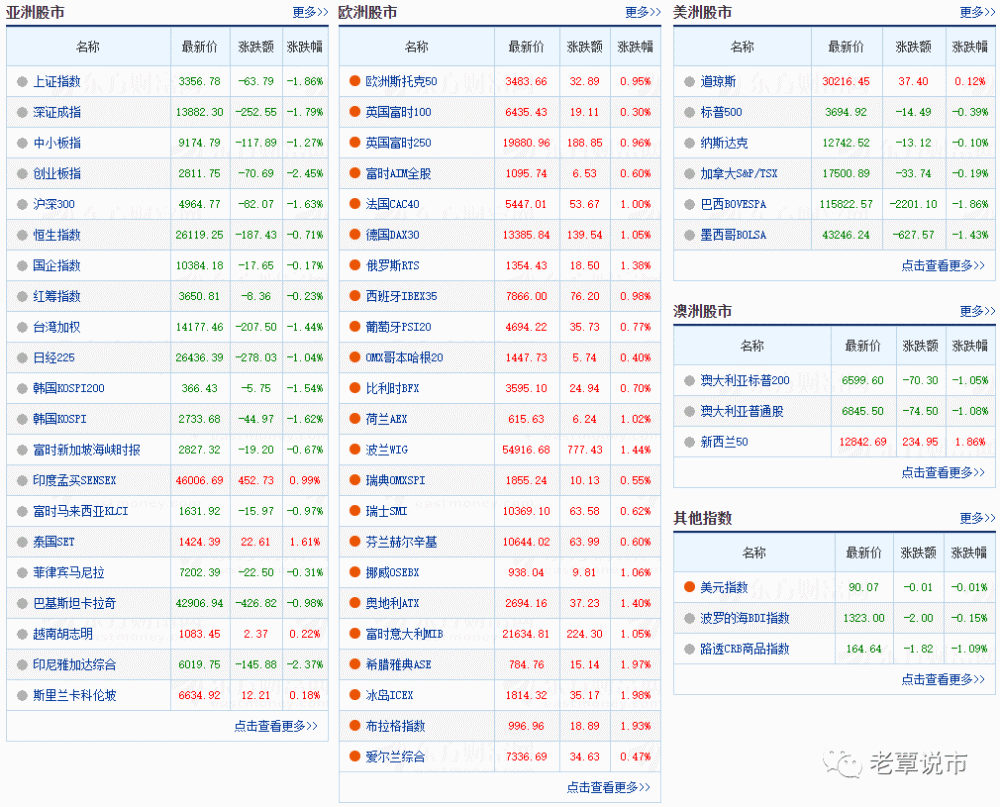Viewport: 1000px width, 807px height.
Task: Click the orange dot beside 法国CAC40
Action: tap(355, 204)
